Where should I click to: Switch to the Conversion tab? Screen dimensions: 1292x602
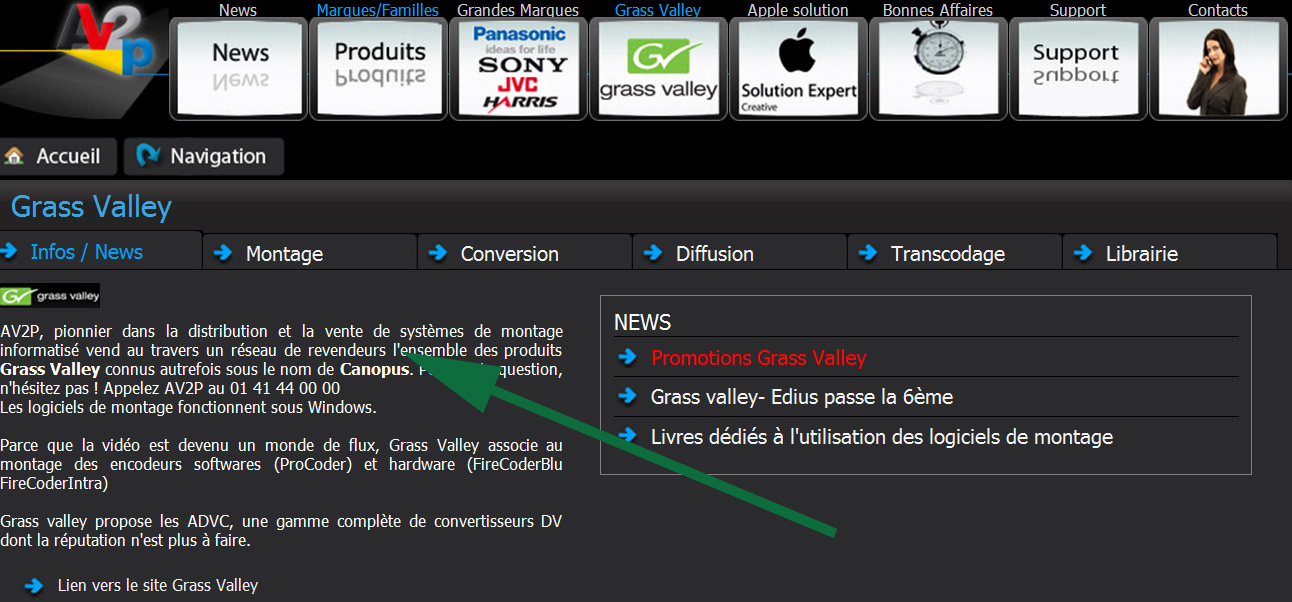pos(525,253)
